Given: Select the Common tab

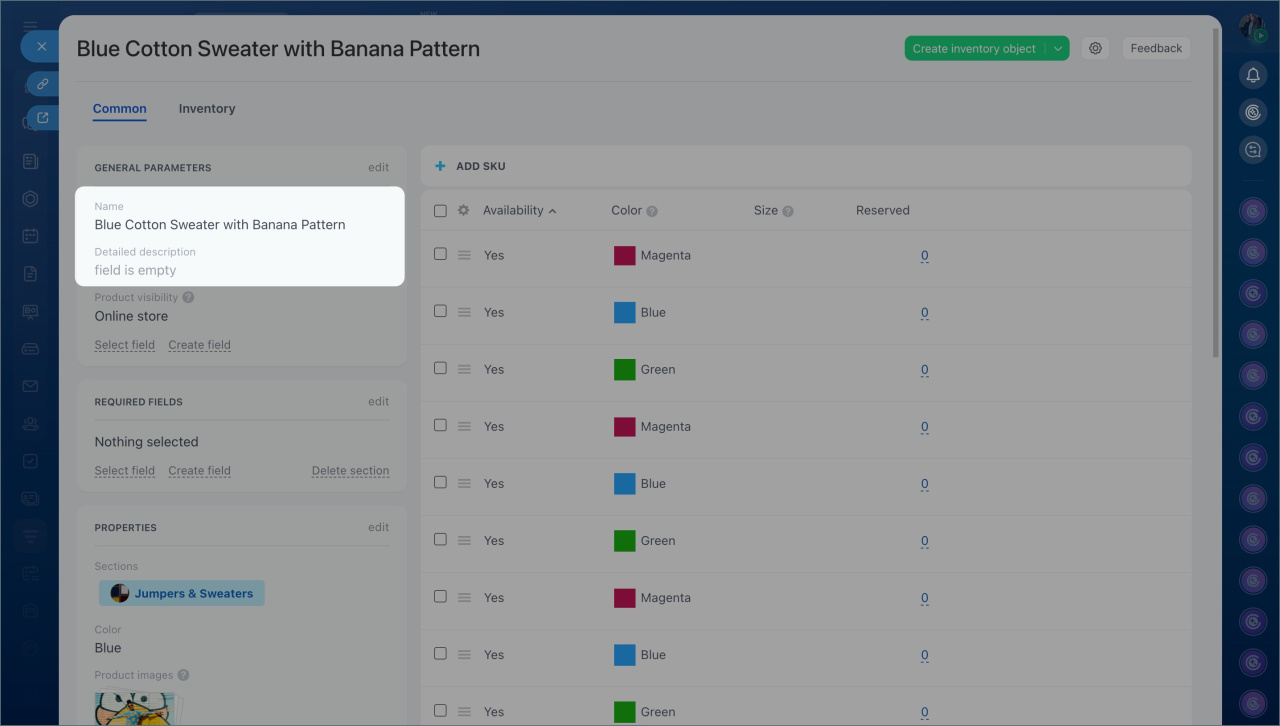Looking at the screenshot, I should [x=120, y=109].
